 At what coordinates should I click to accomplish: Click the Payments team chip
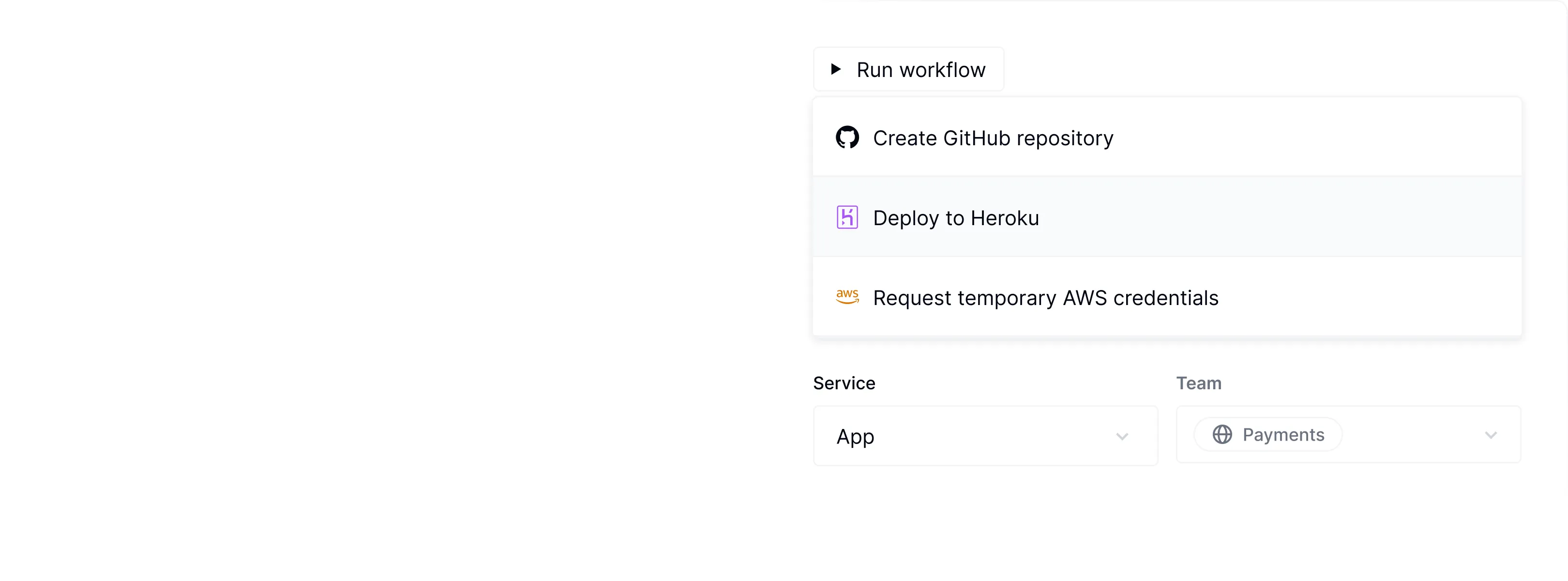click(x=1268, y=434)
